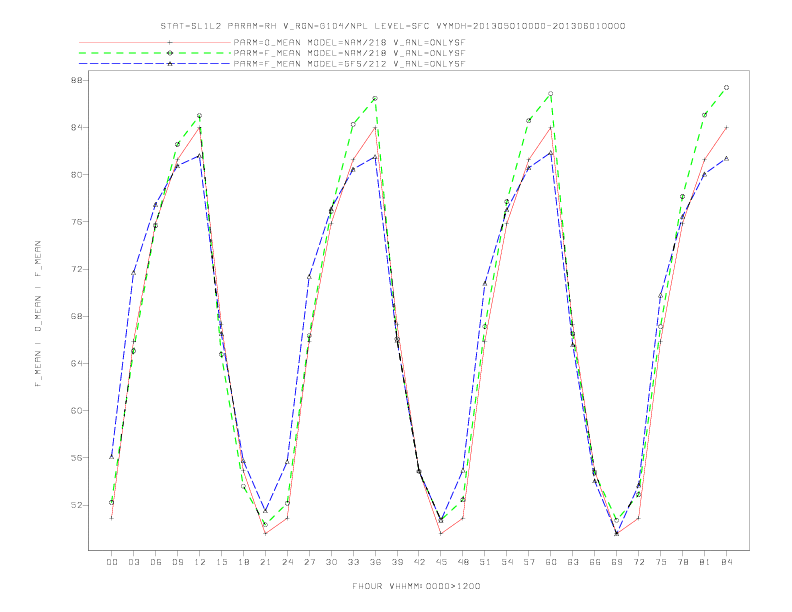Click x-axis tick label 57
792x612 pixels.
529,562
